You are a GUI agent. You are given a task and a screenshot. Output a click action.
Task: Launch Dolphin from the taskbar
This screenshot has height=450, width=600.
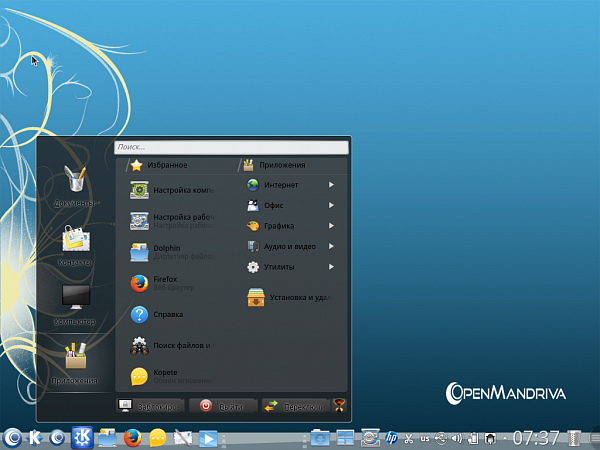(x=108, y=438)
